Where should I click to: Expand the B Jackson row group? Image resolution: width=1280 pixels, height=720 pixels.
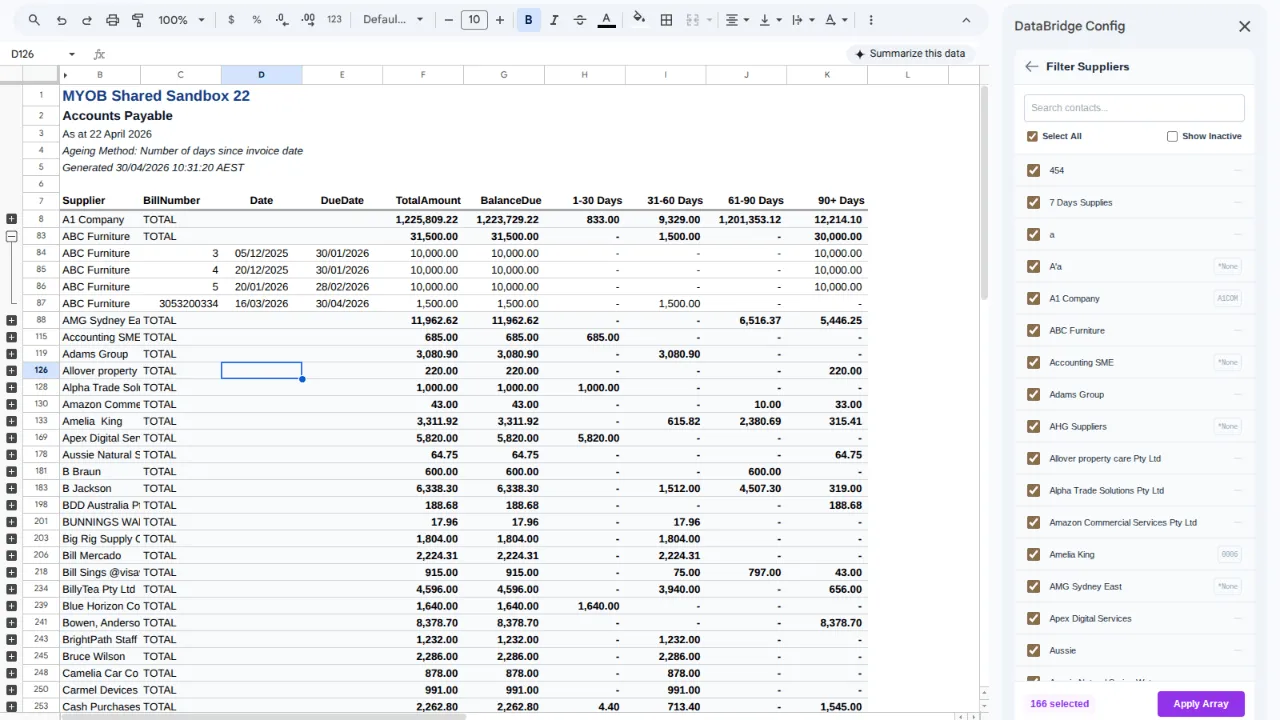point(11,488)
